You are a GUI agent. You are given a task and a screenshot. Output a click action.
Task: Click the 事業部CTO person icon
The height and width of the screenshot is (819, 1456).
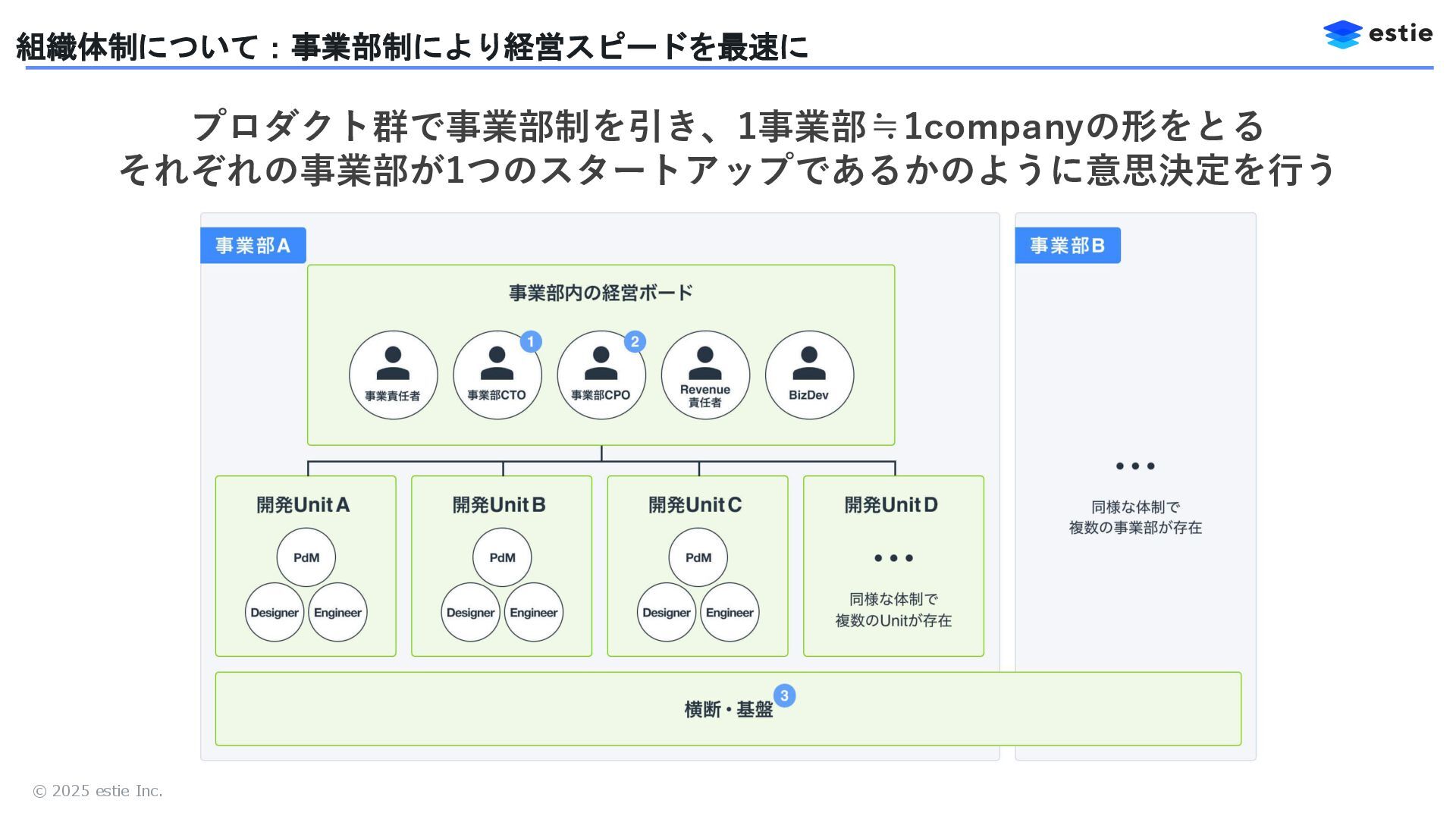pyautogui.click(x=497, y=364)
